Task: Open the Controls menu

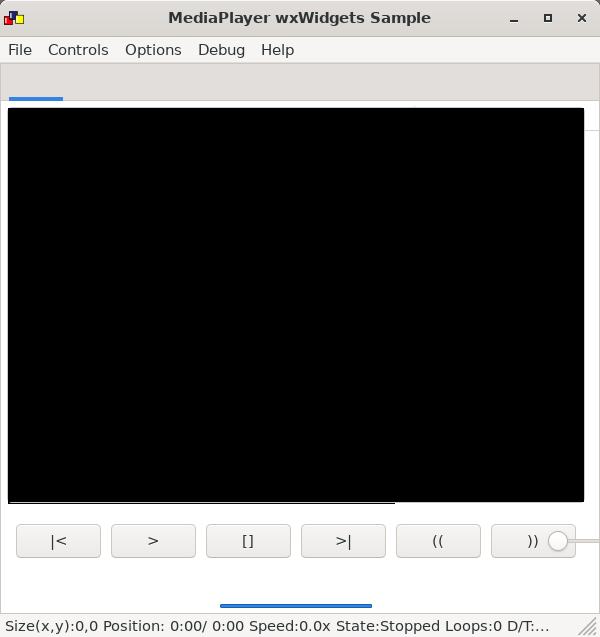Action: (x=78, y=50)
